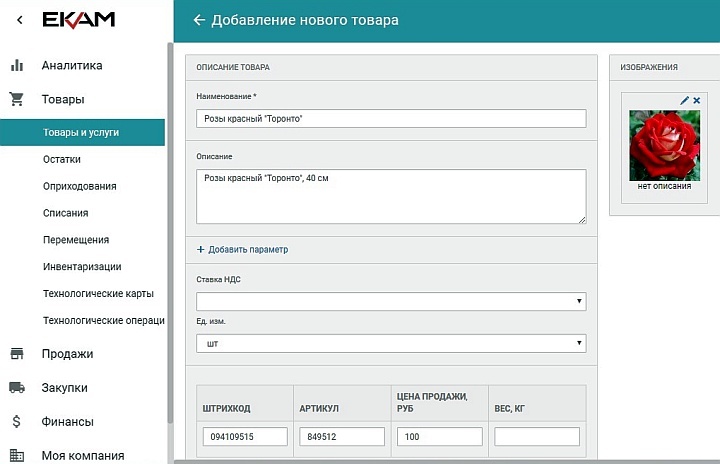Click the EKAM logo
Viewport: 720px width, 464px height.
pos(79,20)
